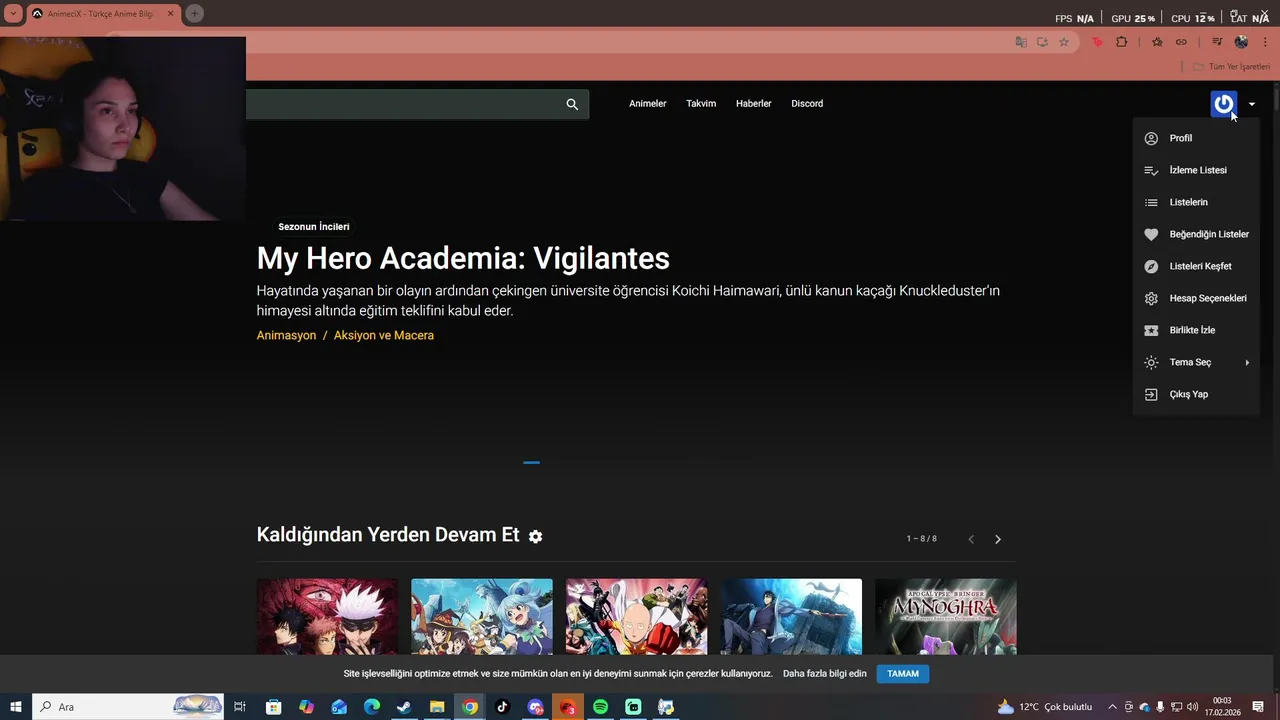Viewport: 1280px width, 720px height.
Task: Show hidden system tray icons chevron
Action: point(1112,707)
